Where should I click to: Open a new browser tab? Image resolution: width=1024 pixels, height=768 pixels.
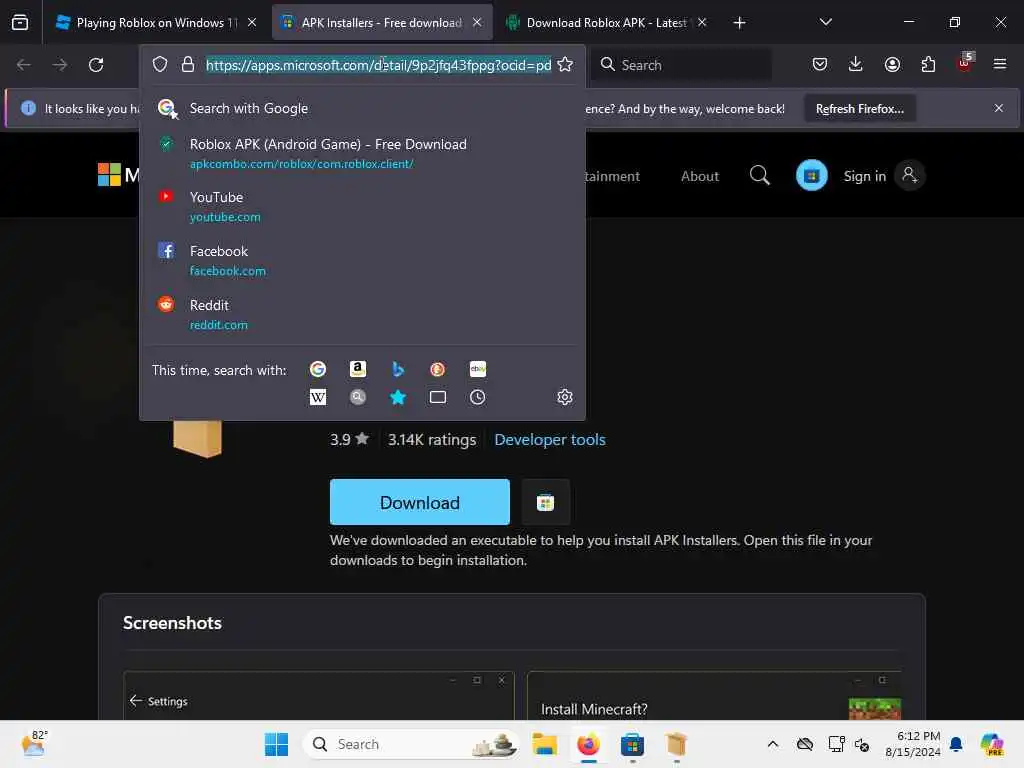coord(739,23)
